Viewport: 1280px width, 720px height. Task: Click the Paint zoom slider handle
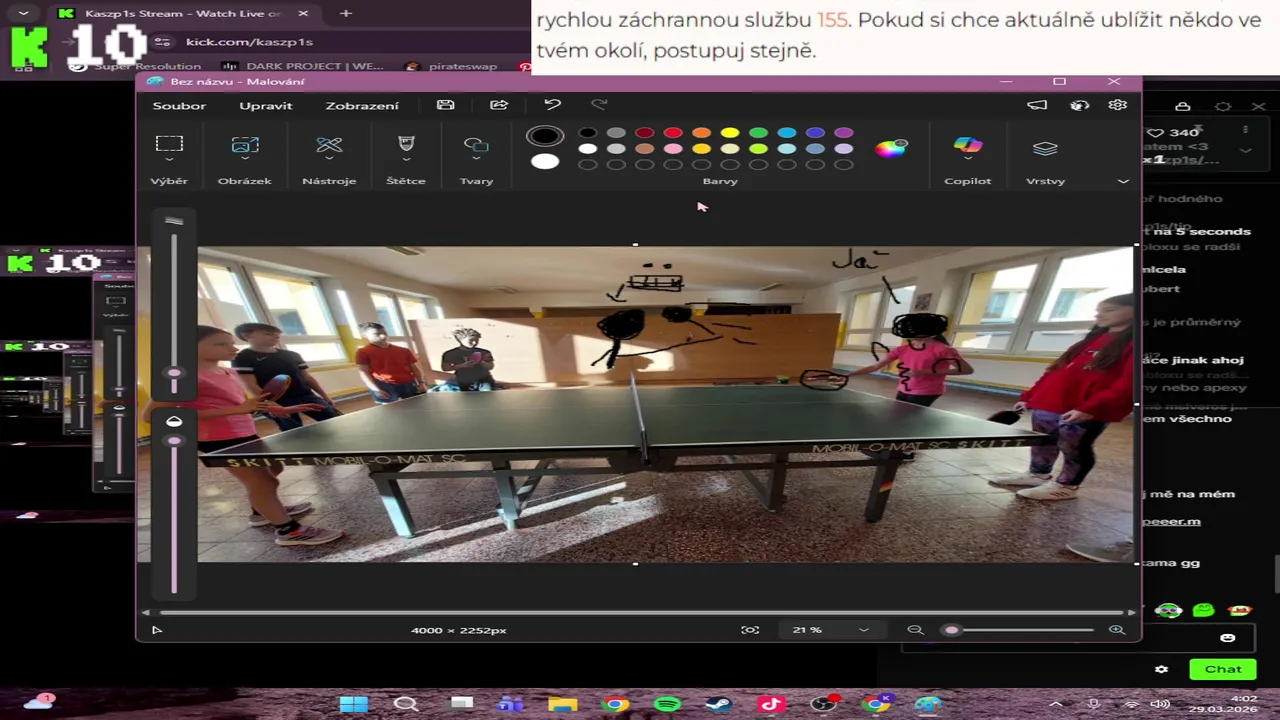point(952,630)
